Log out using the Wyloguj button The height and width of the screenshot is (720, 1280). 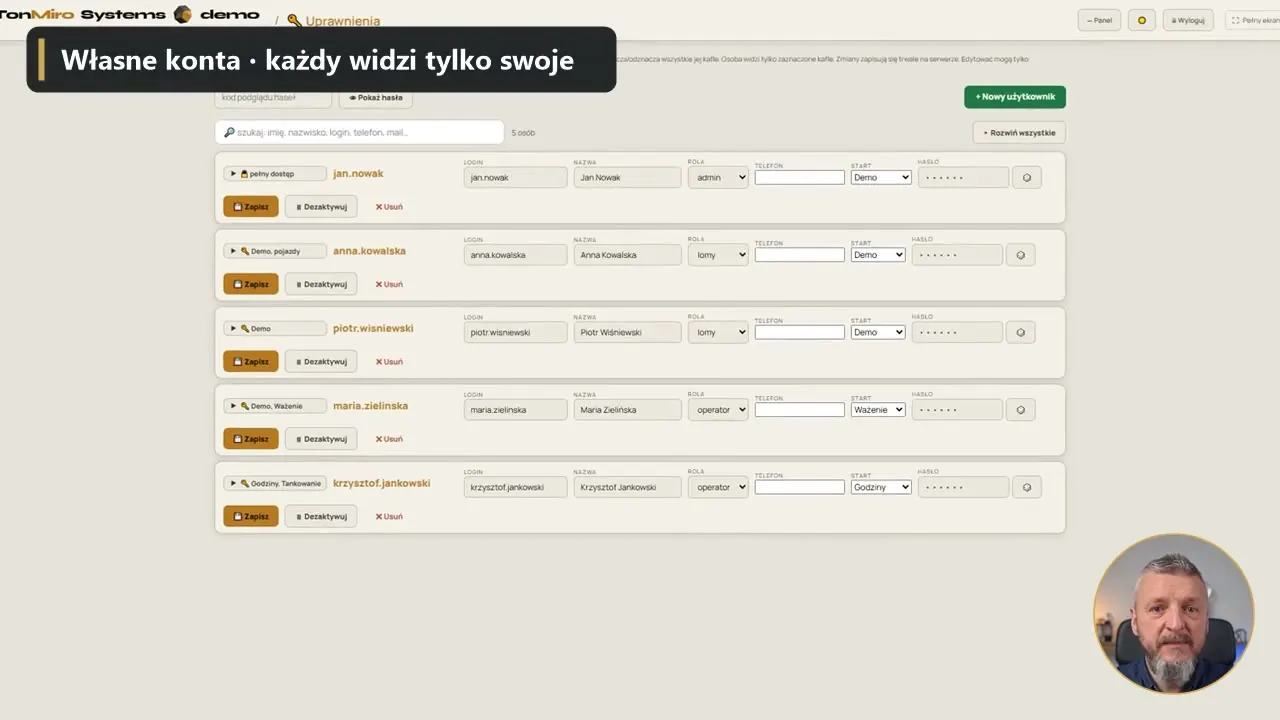(x=1189, y=20)
